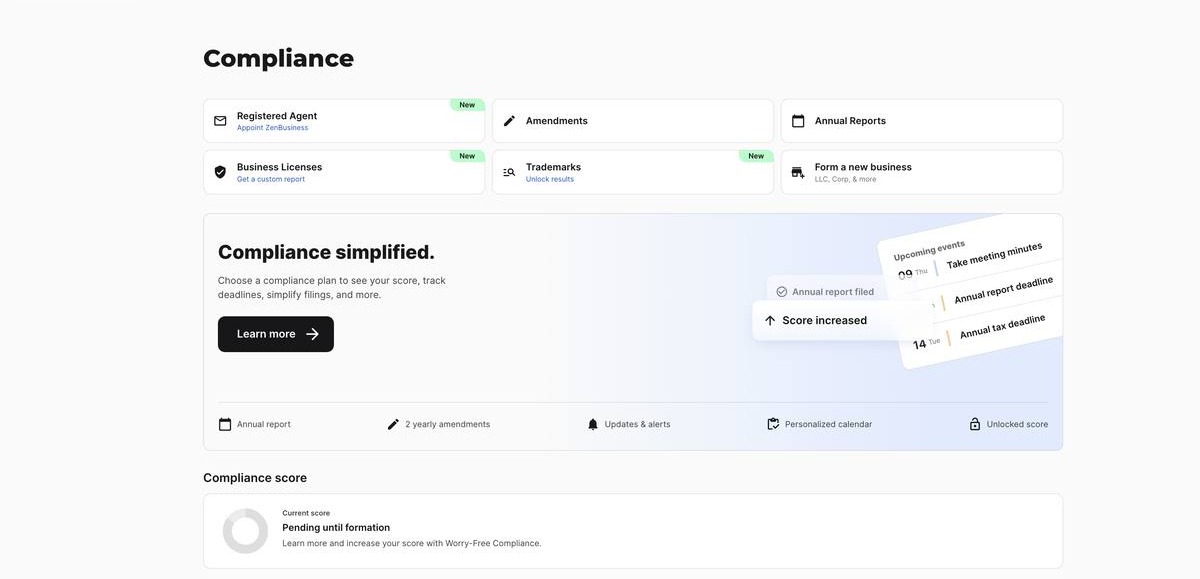Open the Registered Agent card
This screenshot has width=1200, height=579.
(x=344, y=121)
